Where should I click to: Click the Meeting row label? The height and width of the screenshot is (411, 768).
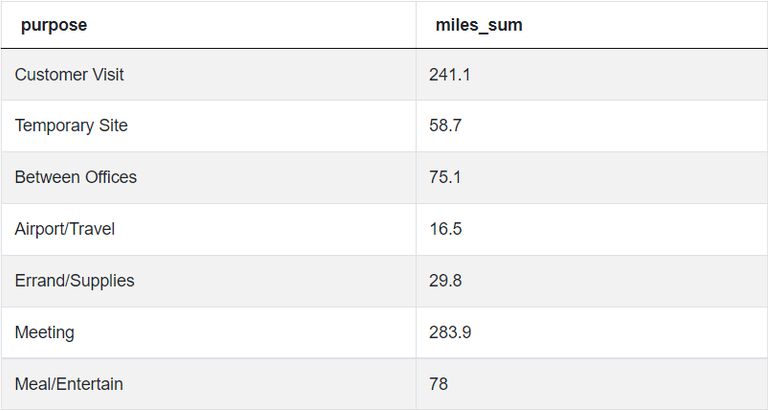click(x=45, y=333)
